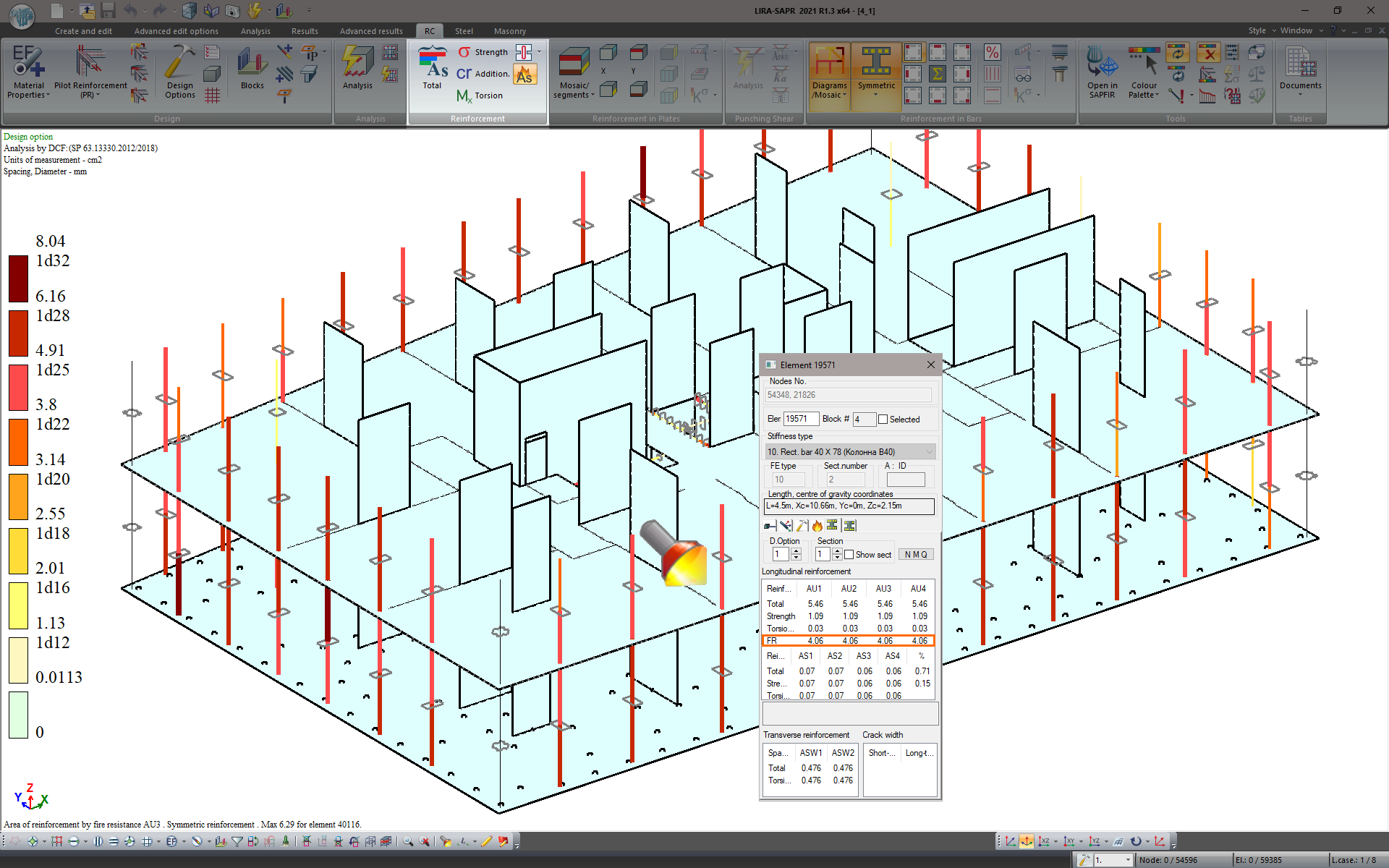Expand the Stiffness type dropdown
Image resolution: width=1389 pixels, height=868 pixels.
coord(929,452)
